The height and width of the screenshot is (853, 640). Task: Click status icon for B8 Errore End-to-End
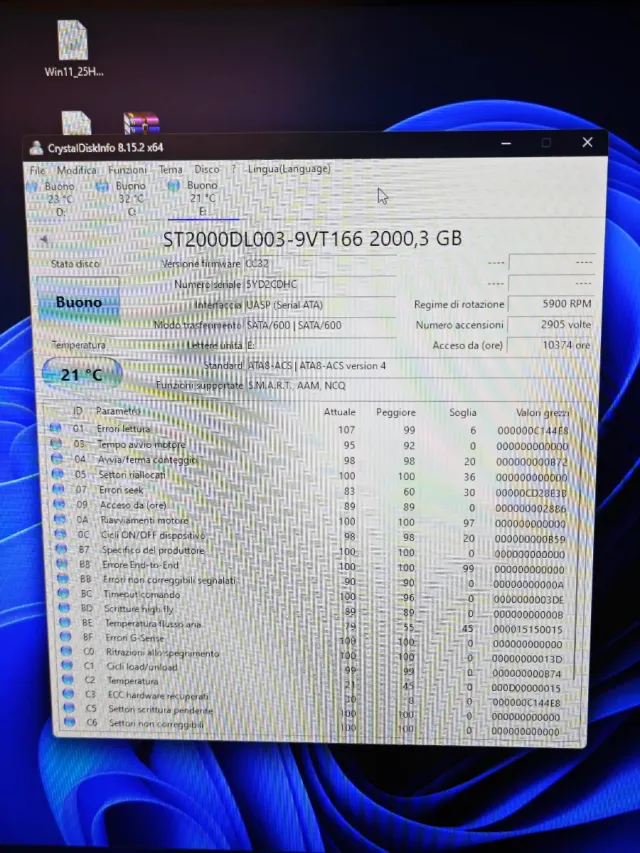click(62, 564)
